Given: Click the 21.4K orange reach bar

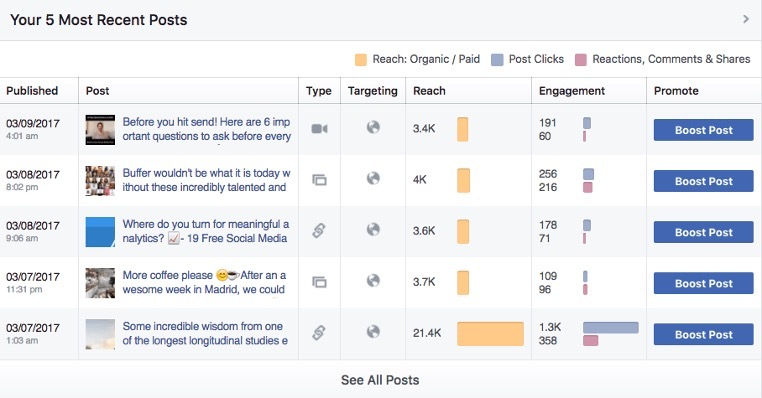Looking at the screenshot, I should point(490,334).
